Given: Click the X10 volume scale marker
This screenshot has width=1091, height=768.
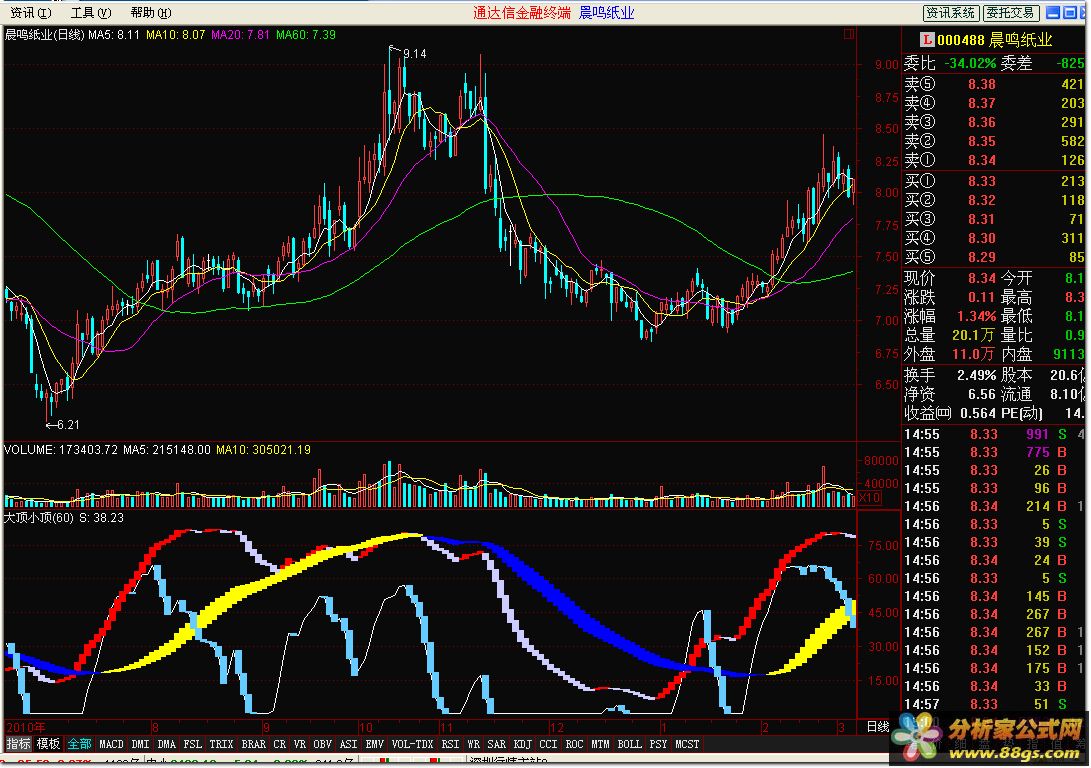Looking at the screenshot, I should 869,498.
